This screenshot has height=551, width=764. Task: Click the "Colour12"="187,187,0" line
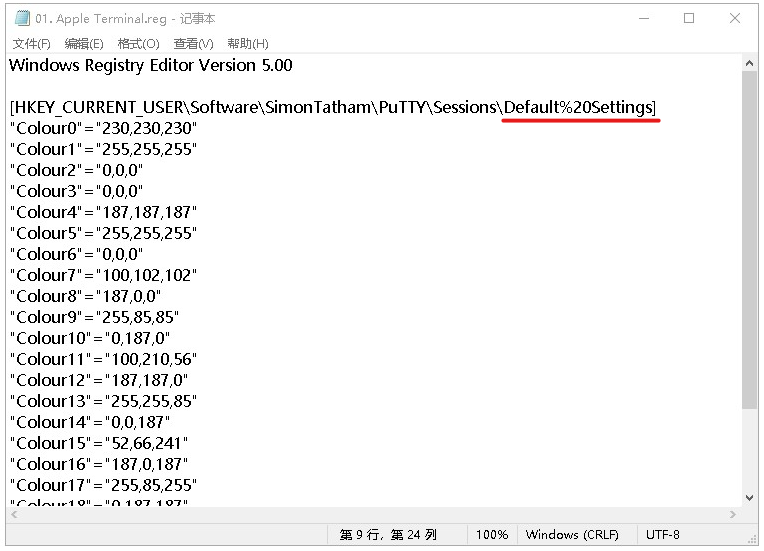pyautogui.click(x=99, y=380)
